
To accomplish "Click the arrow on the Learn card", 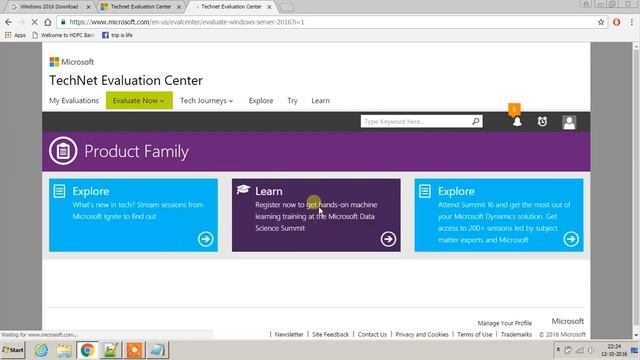I will point(388,239).
